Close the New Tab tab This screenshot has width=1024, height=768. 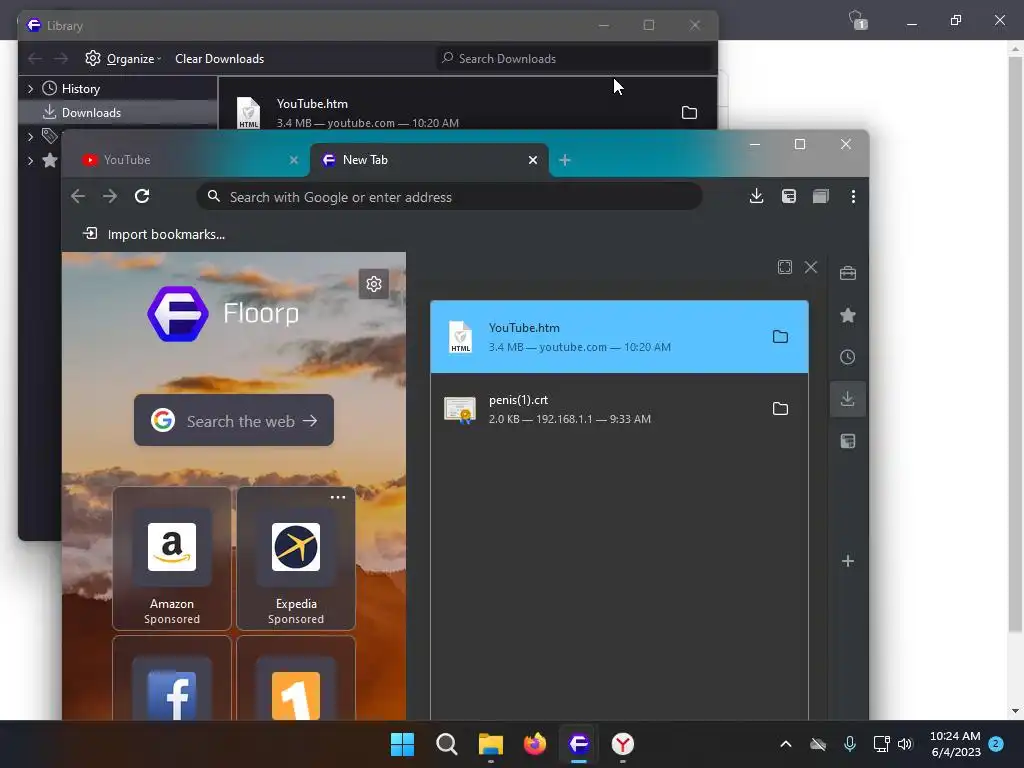[533, 160]
